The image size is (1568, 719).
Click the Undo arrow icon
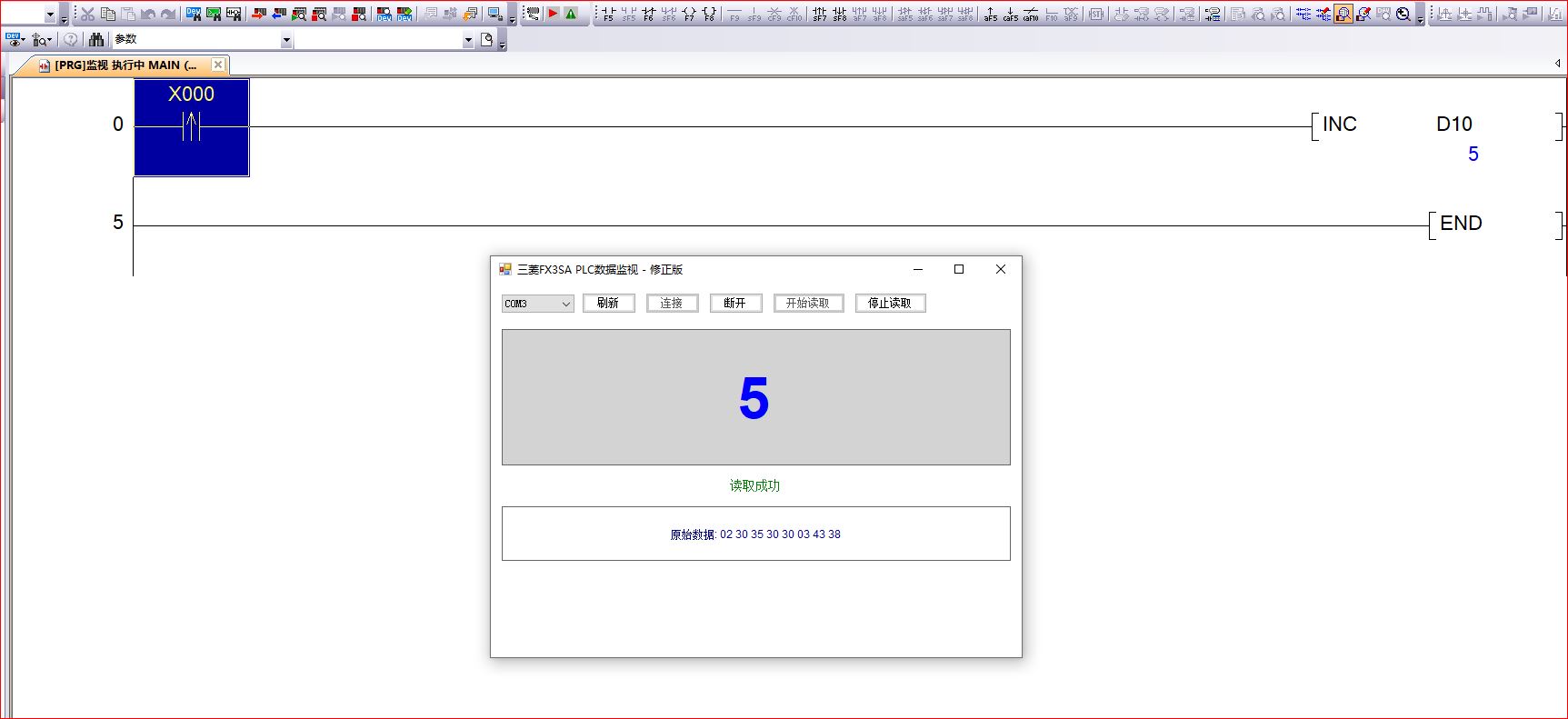point(148,15)
